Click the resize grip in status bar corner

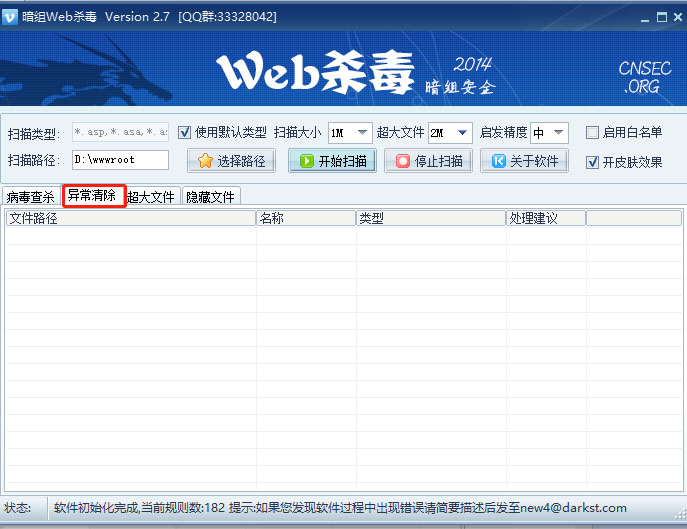pyautogui.click(x=680, y=513)
